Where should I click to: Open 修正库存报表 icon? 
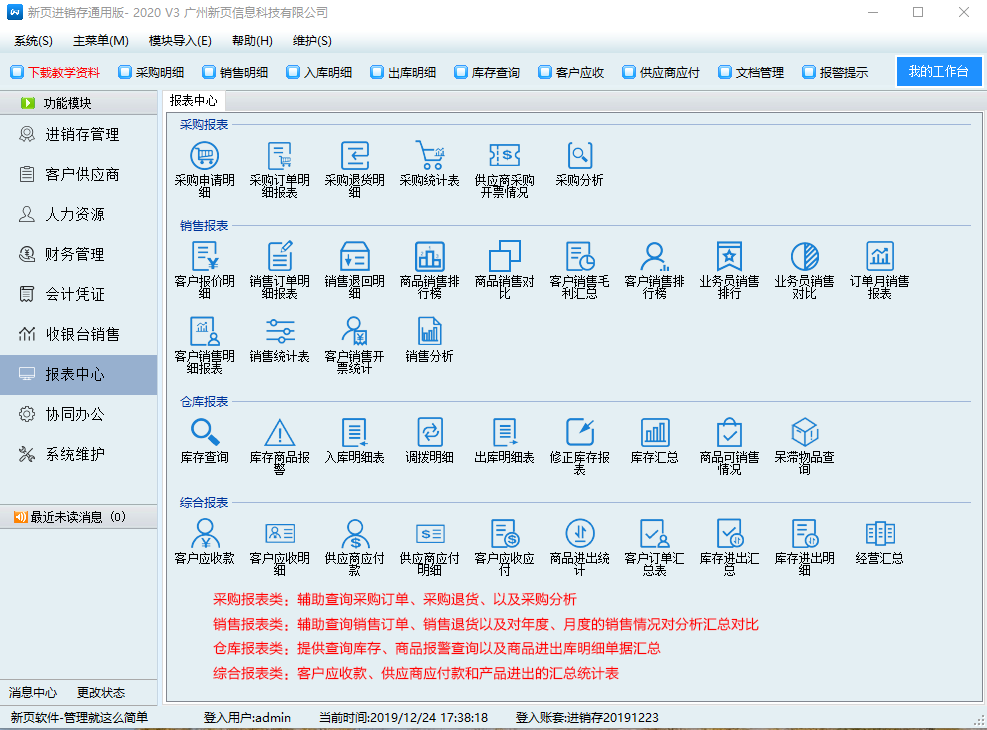579,432
